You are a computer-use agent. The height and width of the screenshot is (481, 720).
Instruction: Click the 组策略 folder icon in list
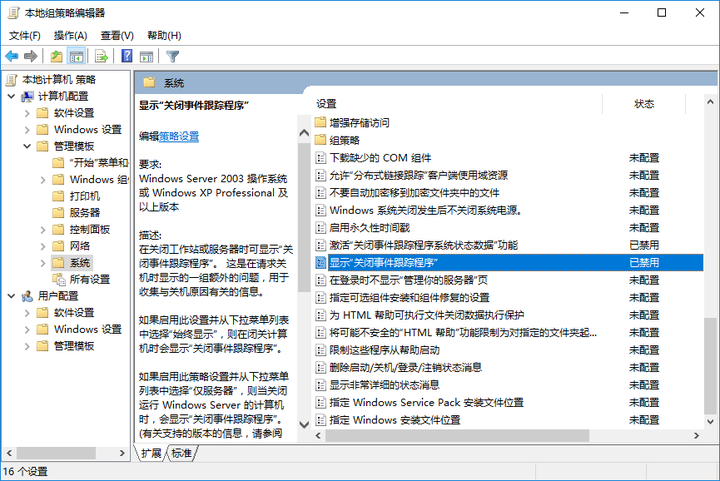coord(321,140)
